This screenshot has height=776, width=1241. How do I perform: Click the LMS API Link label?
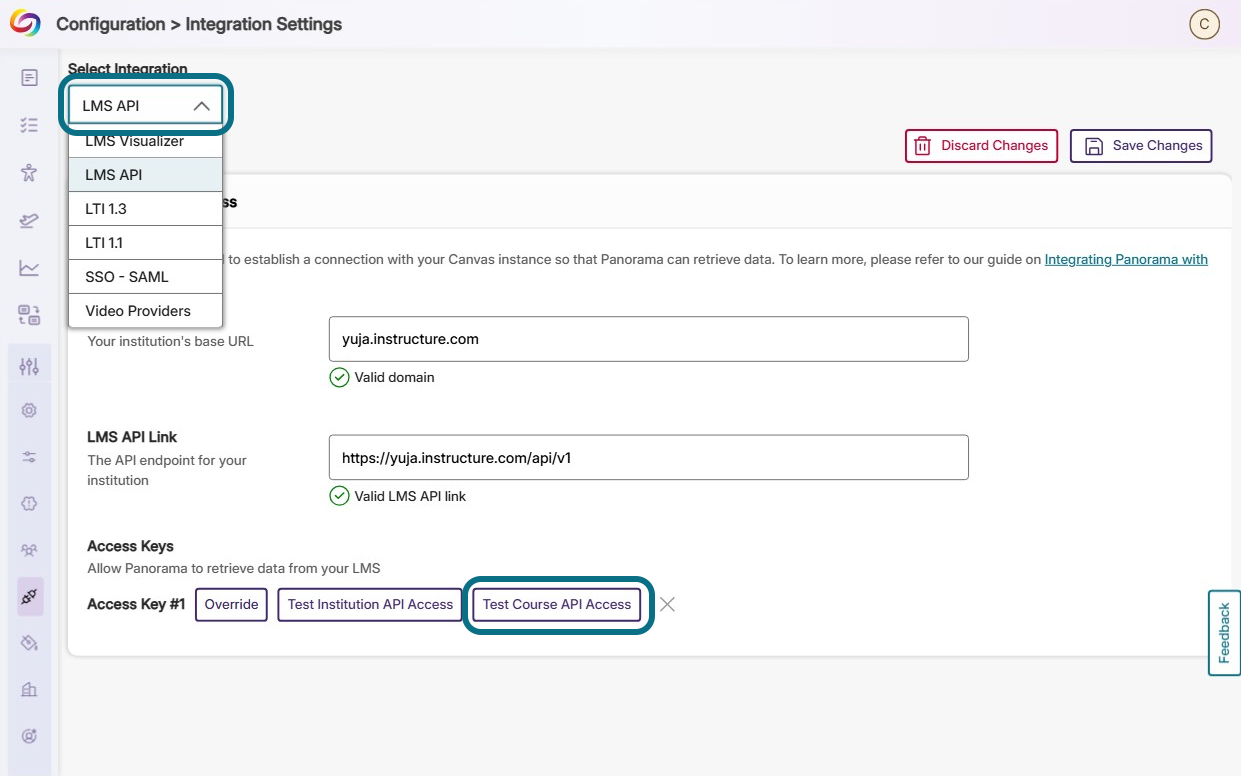132,437
